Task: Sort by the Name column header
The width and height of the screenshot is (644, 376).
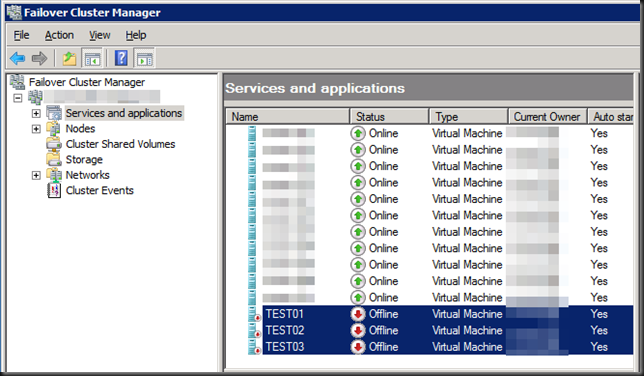Action: [x=288, y=117]
